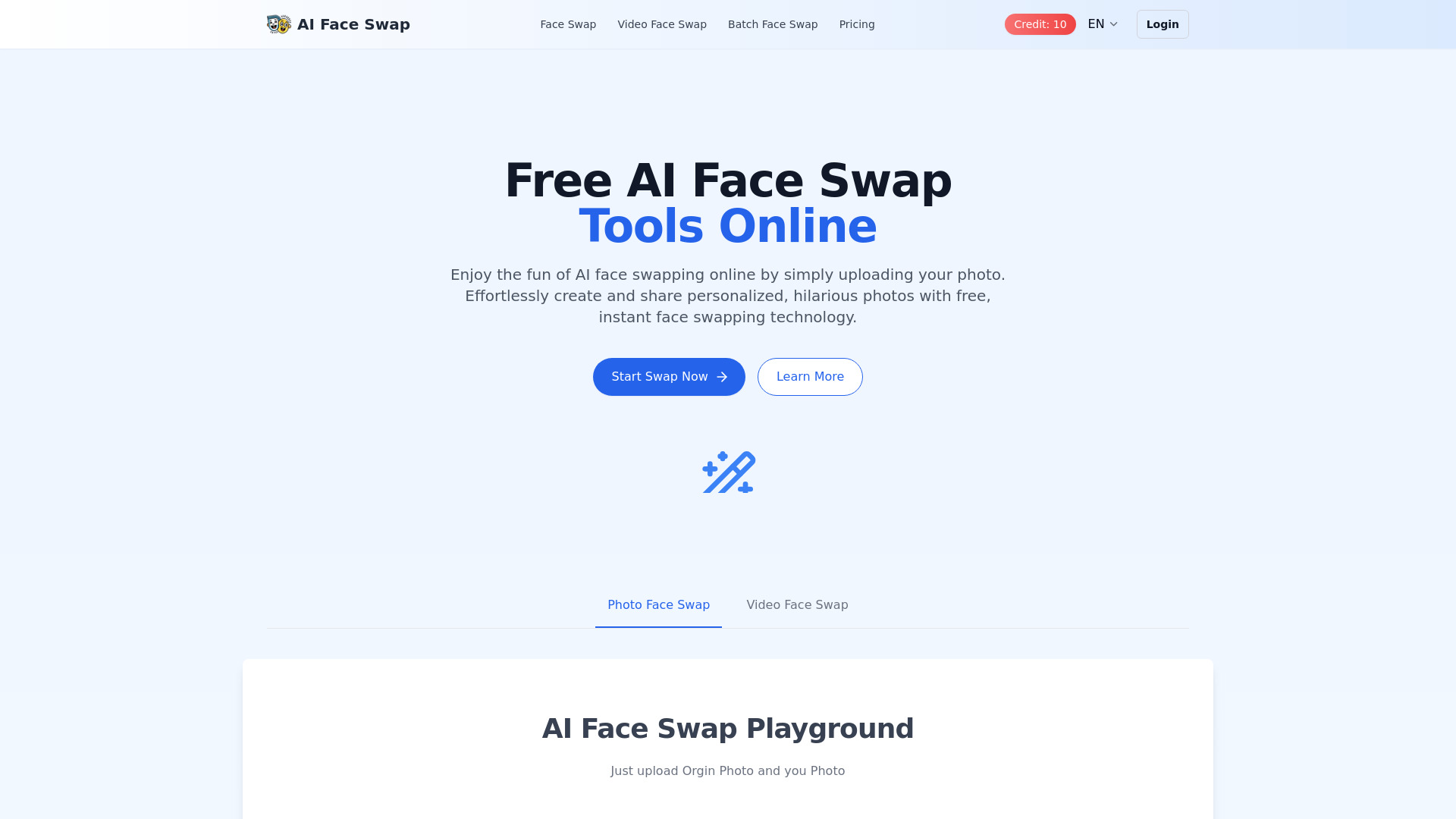Open the Pricing menu item
Viewport: 1456px width, 819px height.
point(857,24)
